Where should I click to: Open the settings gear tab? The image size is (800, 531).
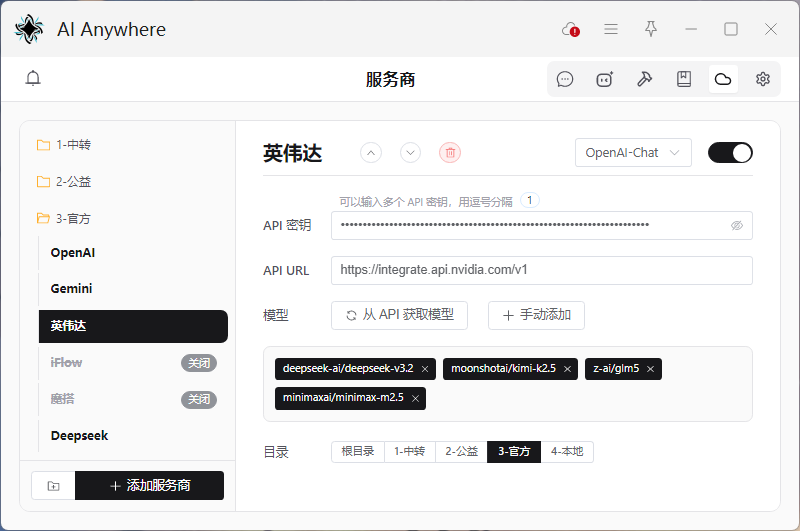point(763,79)
